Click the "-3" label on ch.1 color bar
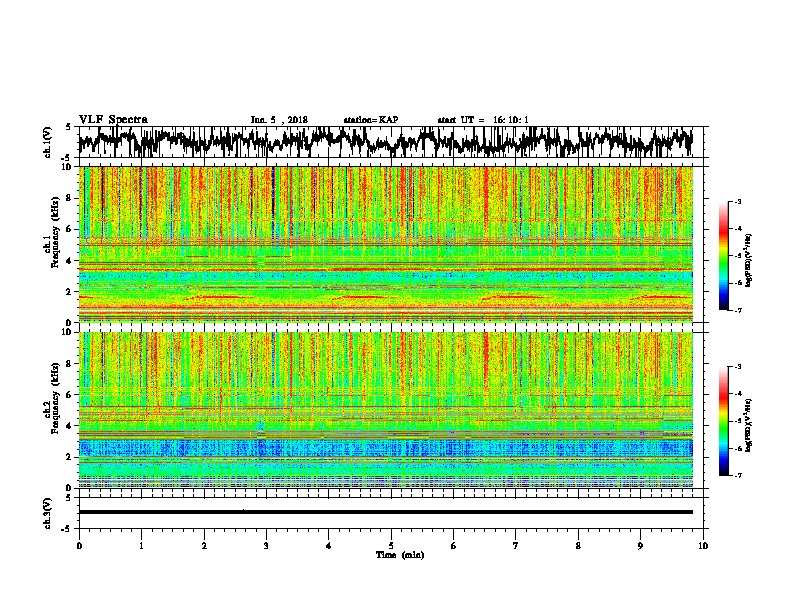 point(737,201)
